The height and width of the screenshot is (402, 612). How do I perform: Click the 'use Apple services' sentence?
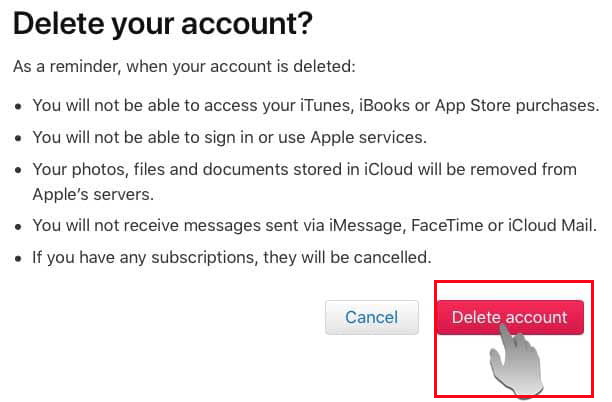230,138
